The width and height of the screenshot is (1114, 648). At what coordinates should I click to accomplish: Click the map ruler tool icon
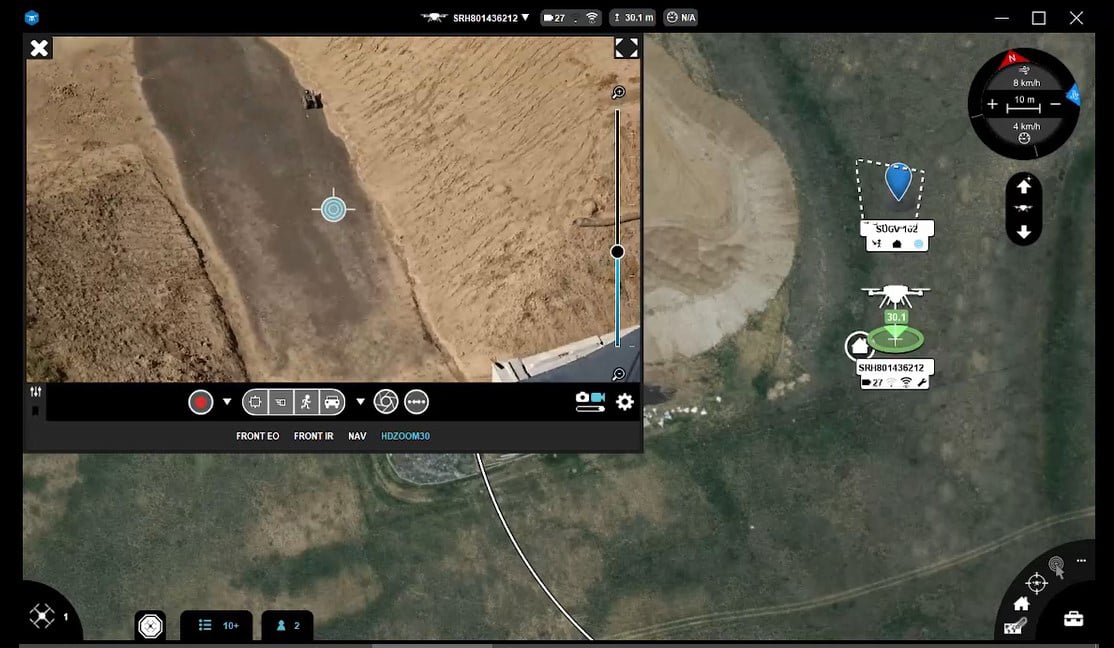tap(1016, 627)
